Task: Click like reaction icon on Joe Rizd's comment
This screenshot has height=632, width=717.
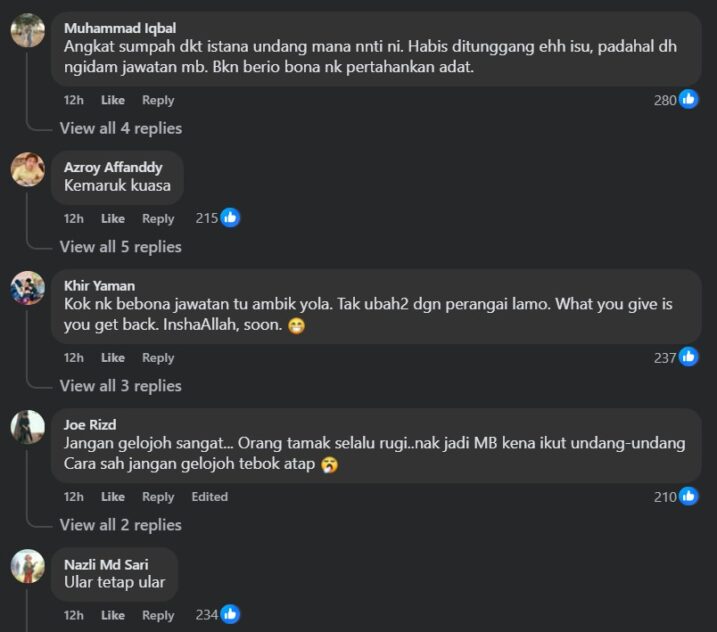Action: coord(689,496)
